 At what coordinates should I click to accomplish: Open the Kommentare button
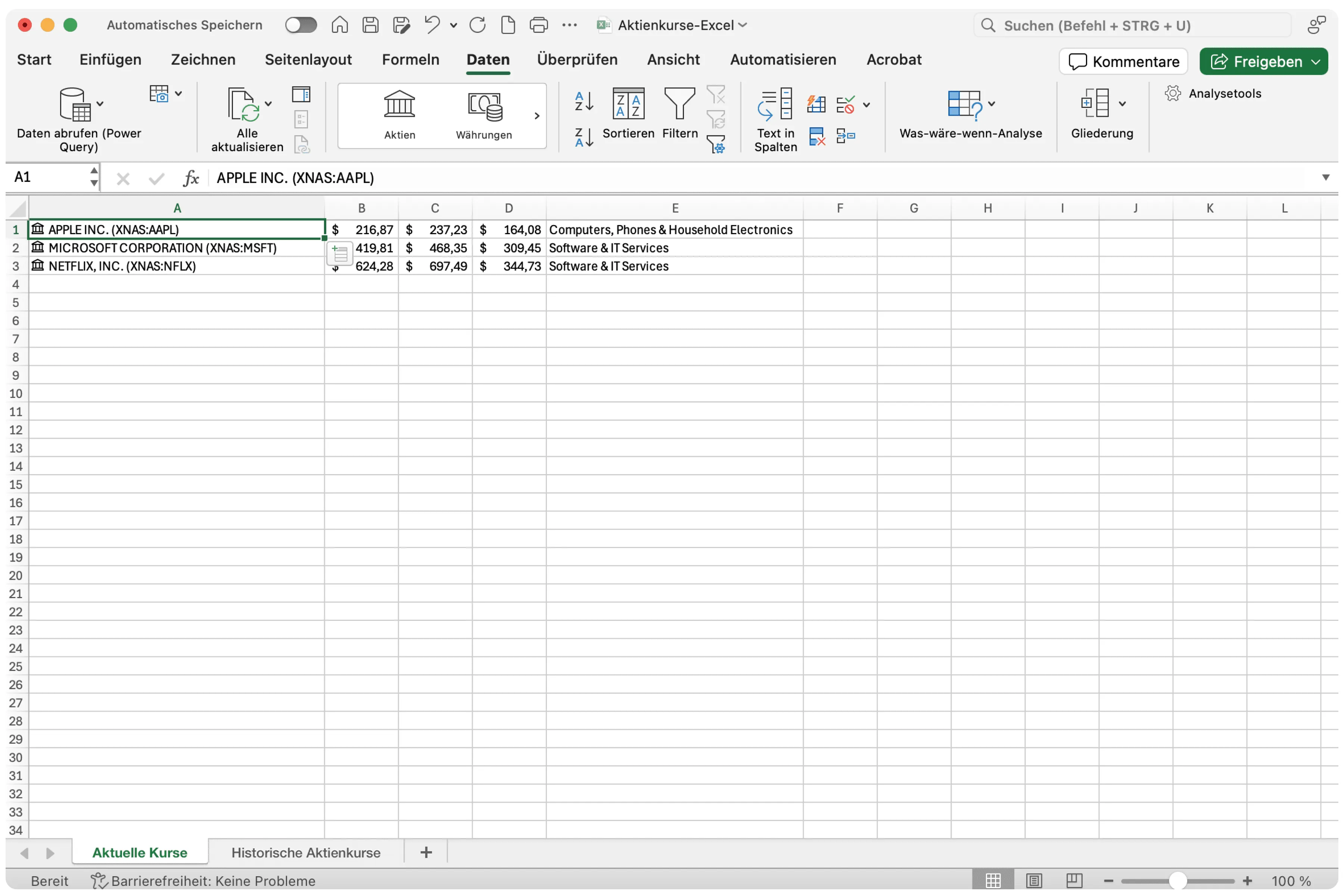(1123, 62)
